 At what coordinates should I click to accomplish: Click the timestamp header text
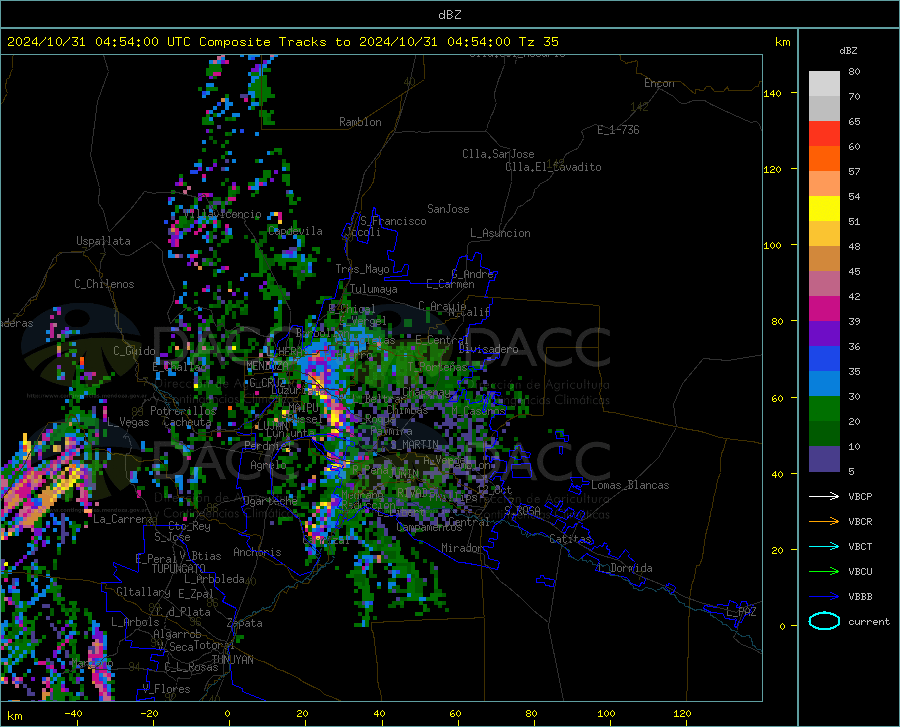click(282, 42)
